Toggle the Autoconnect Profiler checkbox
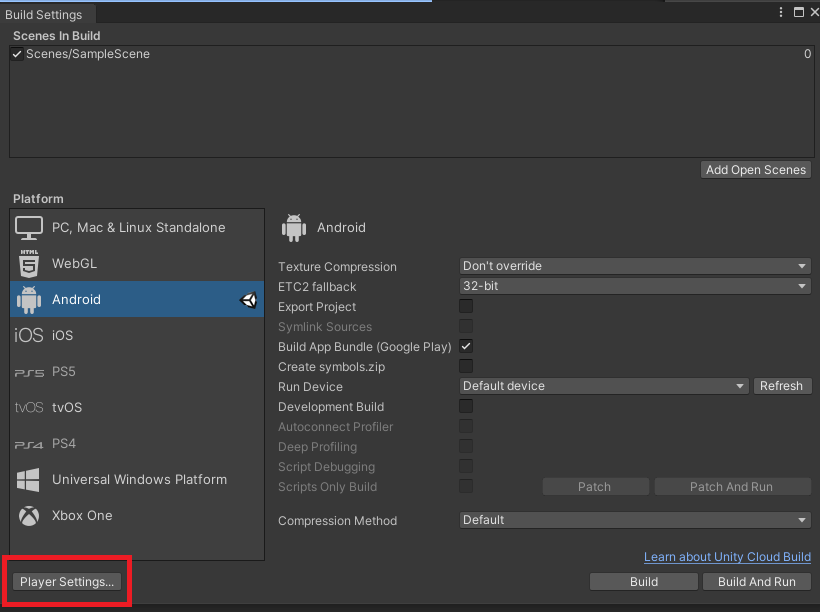The width and height of the screenshot is (820, 612). (466, 426)
